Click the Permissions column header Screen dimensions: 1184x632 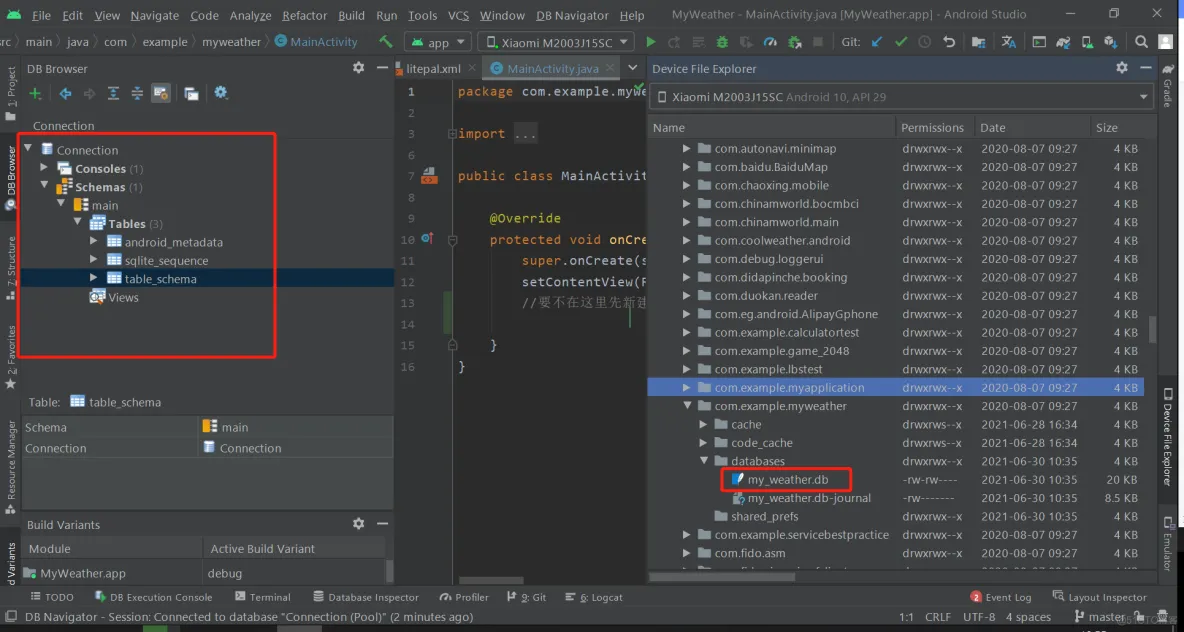[932, 128]
